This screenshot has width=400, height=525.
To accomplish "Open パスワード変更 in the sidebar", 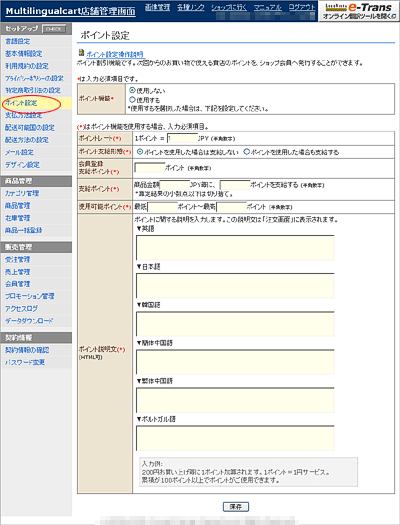I will pyautogui.click(x=25, y=362).
